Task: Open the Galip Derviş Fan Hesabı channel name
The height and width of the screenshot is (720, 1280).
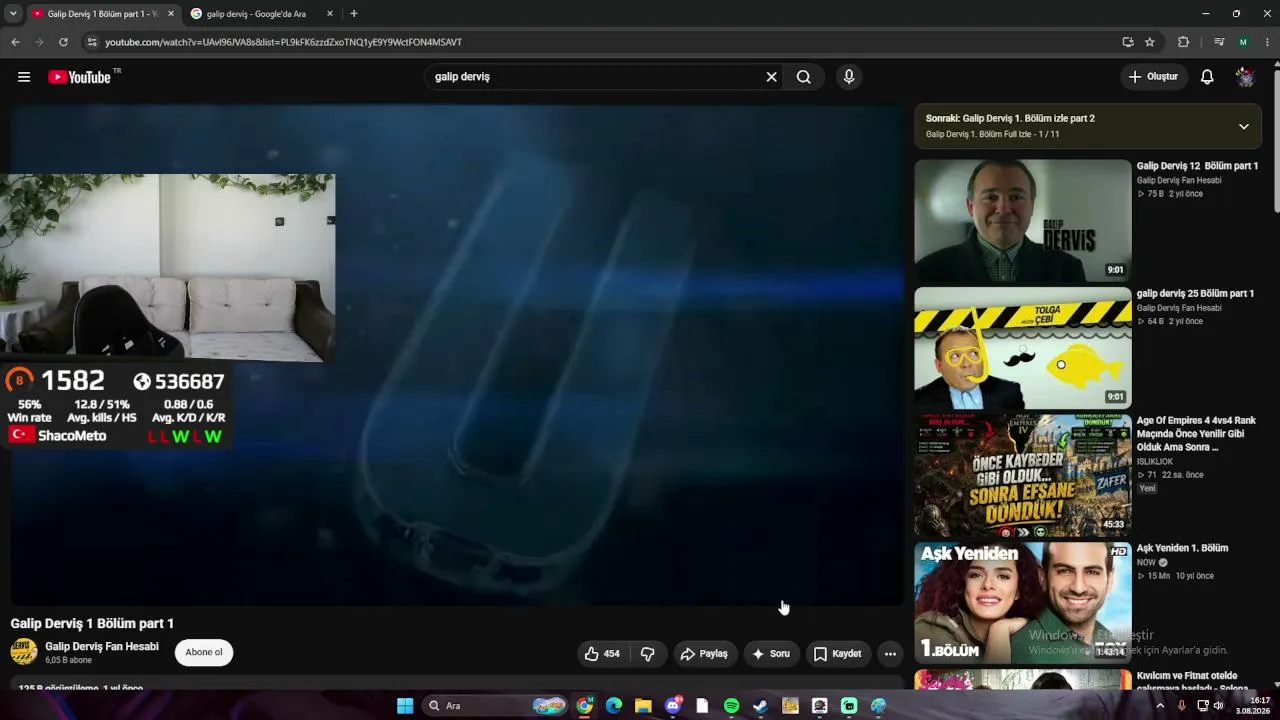Action: [102, 647]
